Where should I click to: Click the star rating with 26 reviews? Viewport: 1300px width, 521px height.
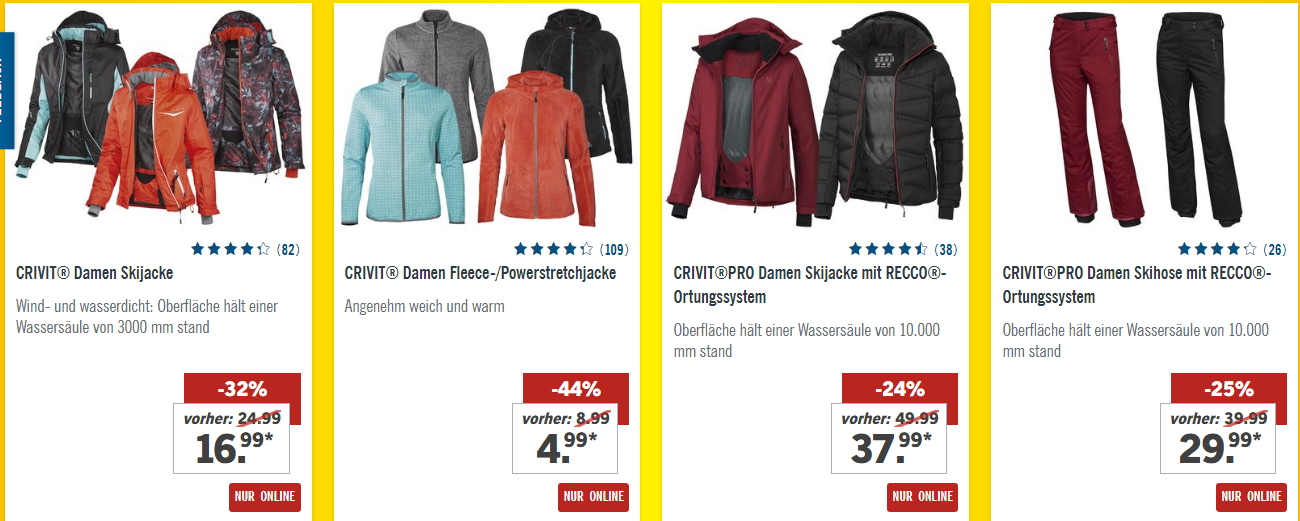click(x=1232, y=249)
